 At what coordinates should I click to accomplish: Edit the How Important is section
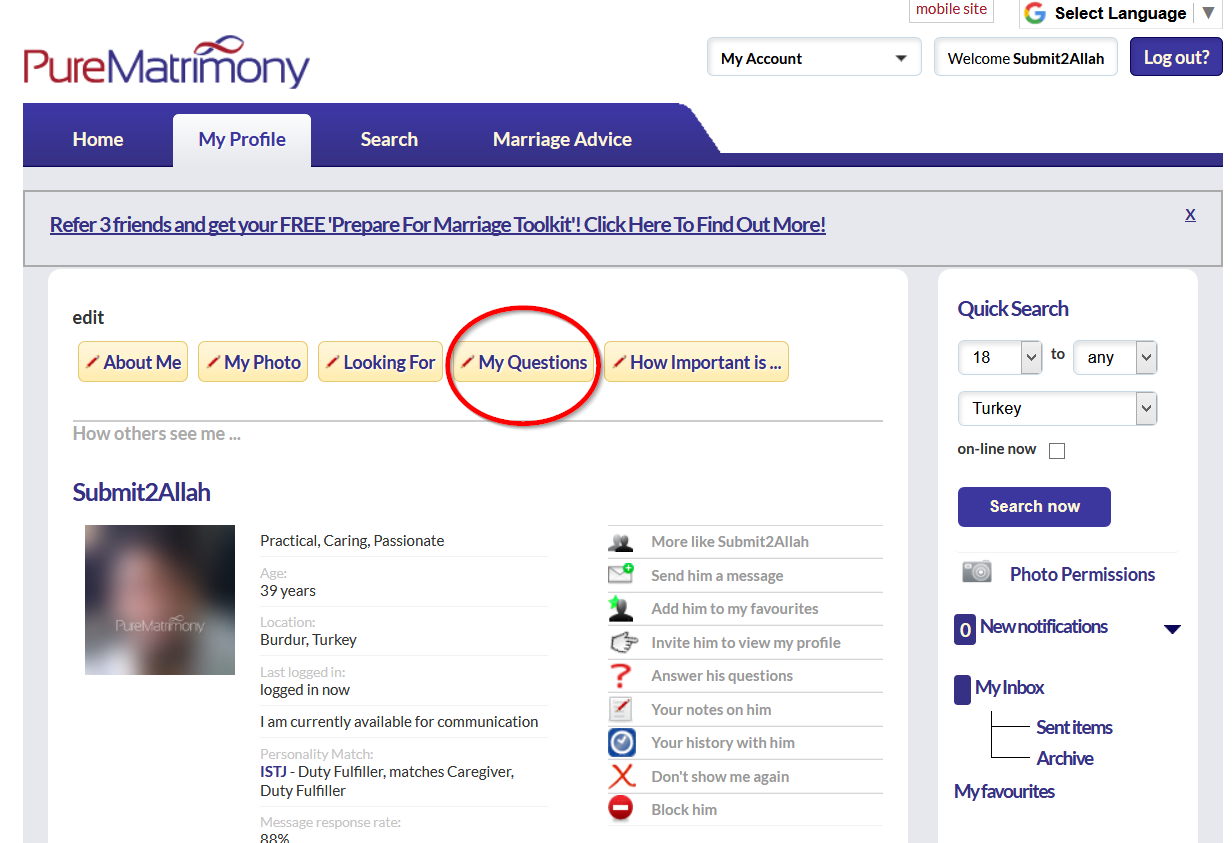pos(696,362)
